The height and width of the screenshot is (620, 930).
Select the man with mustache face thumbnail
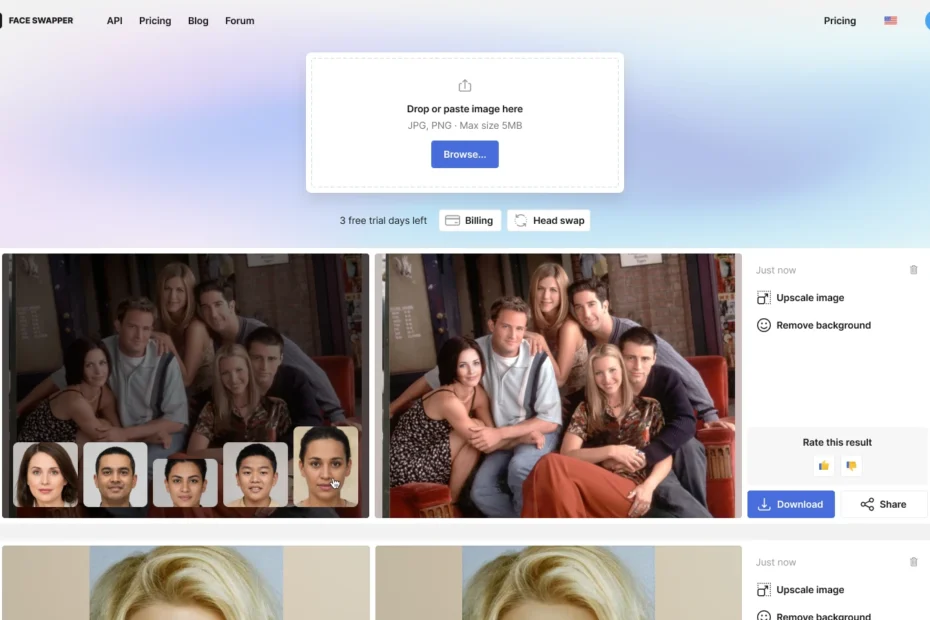(115, 475)
